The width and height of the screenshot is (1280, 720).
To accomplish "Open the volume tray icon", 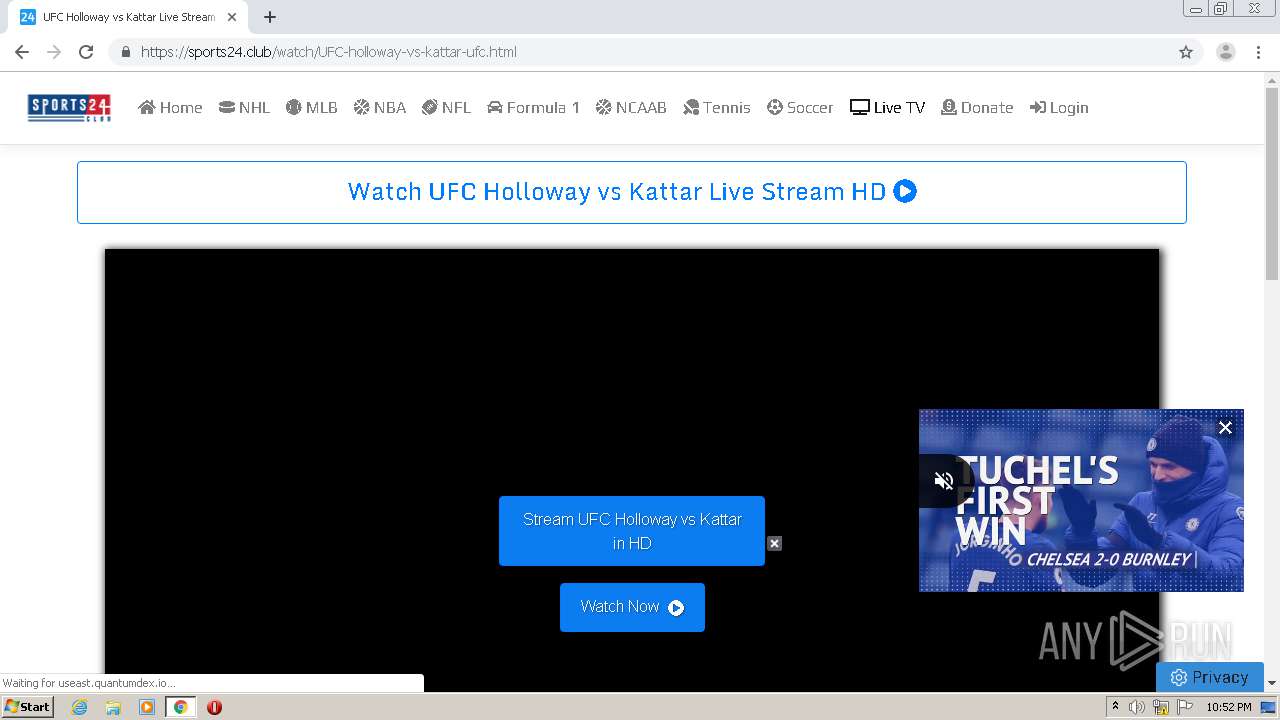I will pos(1137,707).
